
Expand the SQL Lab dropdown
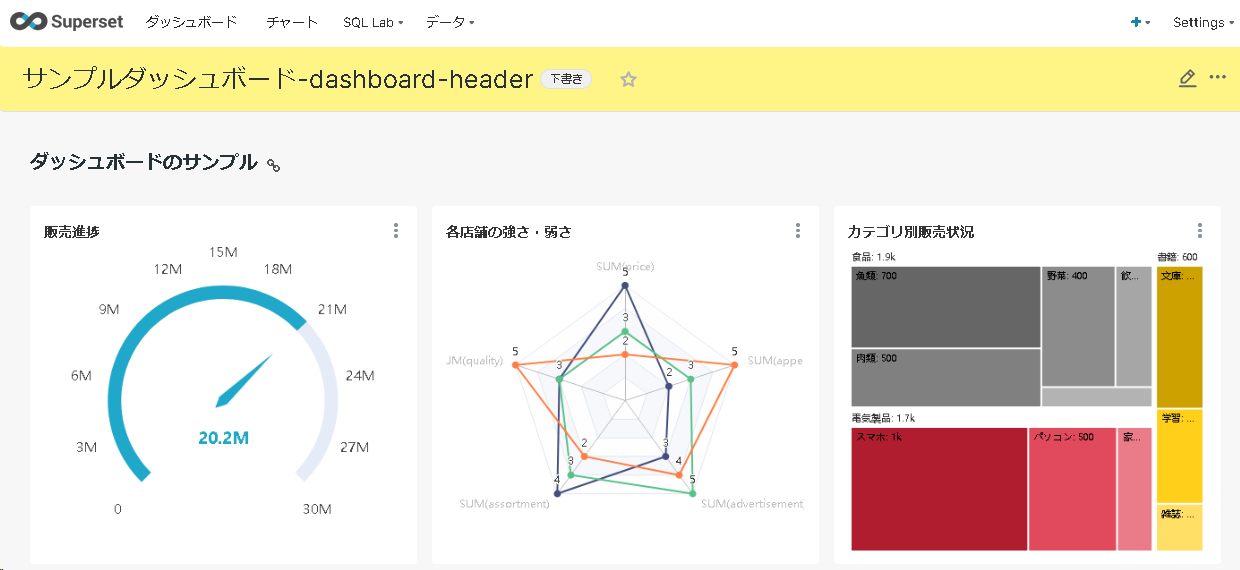pos(373,22)
